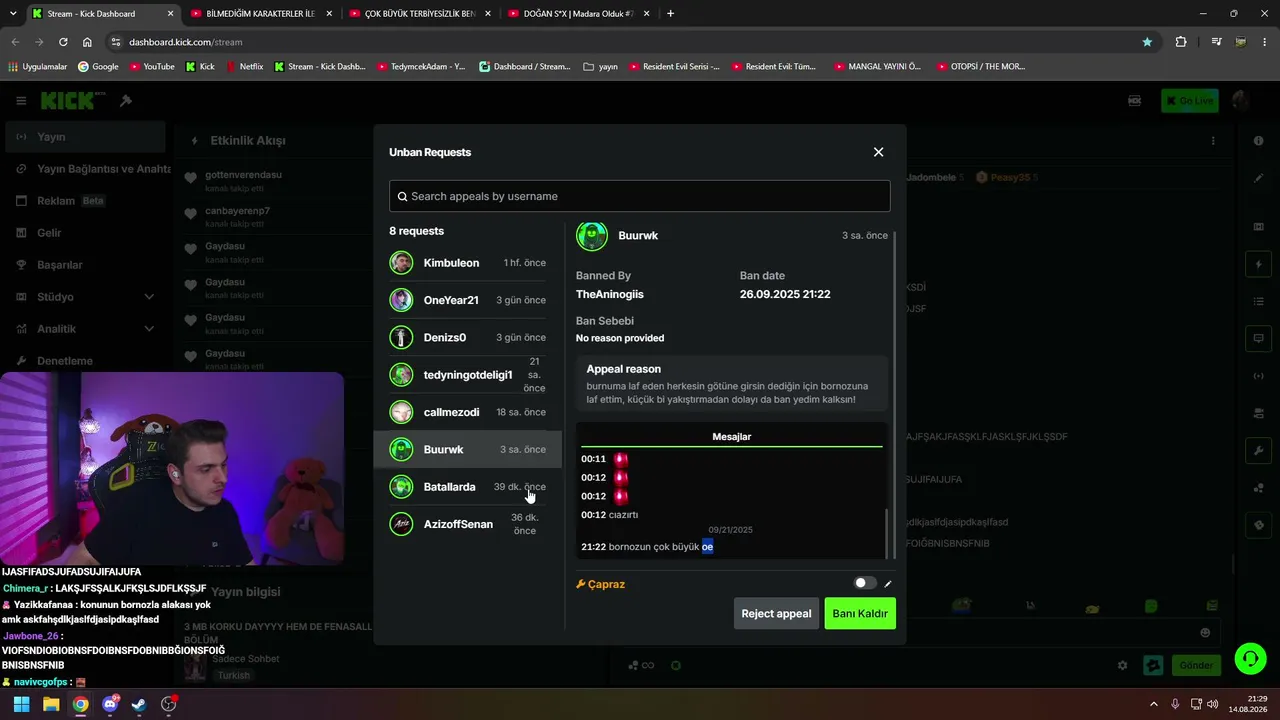Click the browser home button
This screenshot has height=720, width=1280.
tap(88, 42)
